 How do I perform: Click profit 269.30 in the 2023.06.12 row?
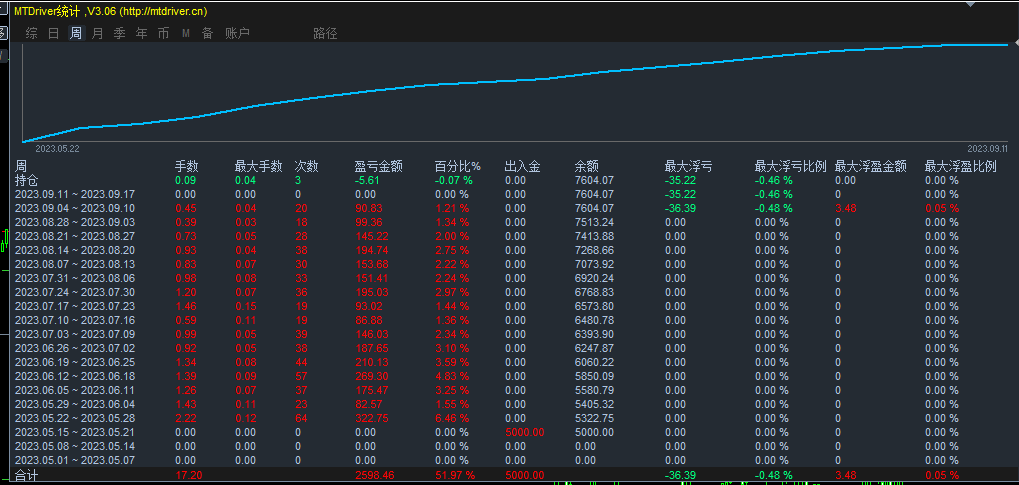372,376
